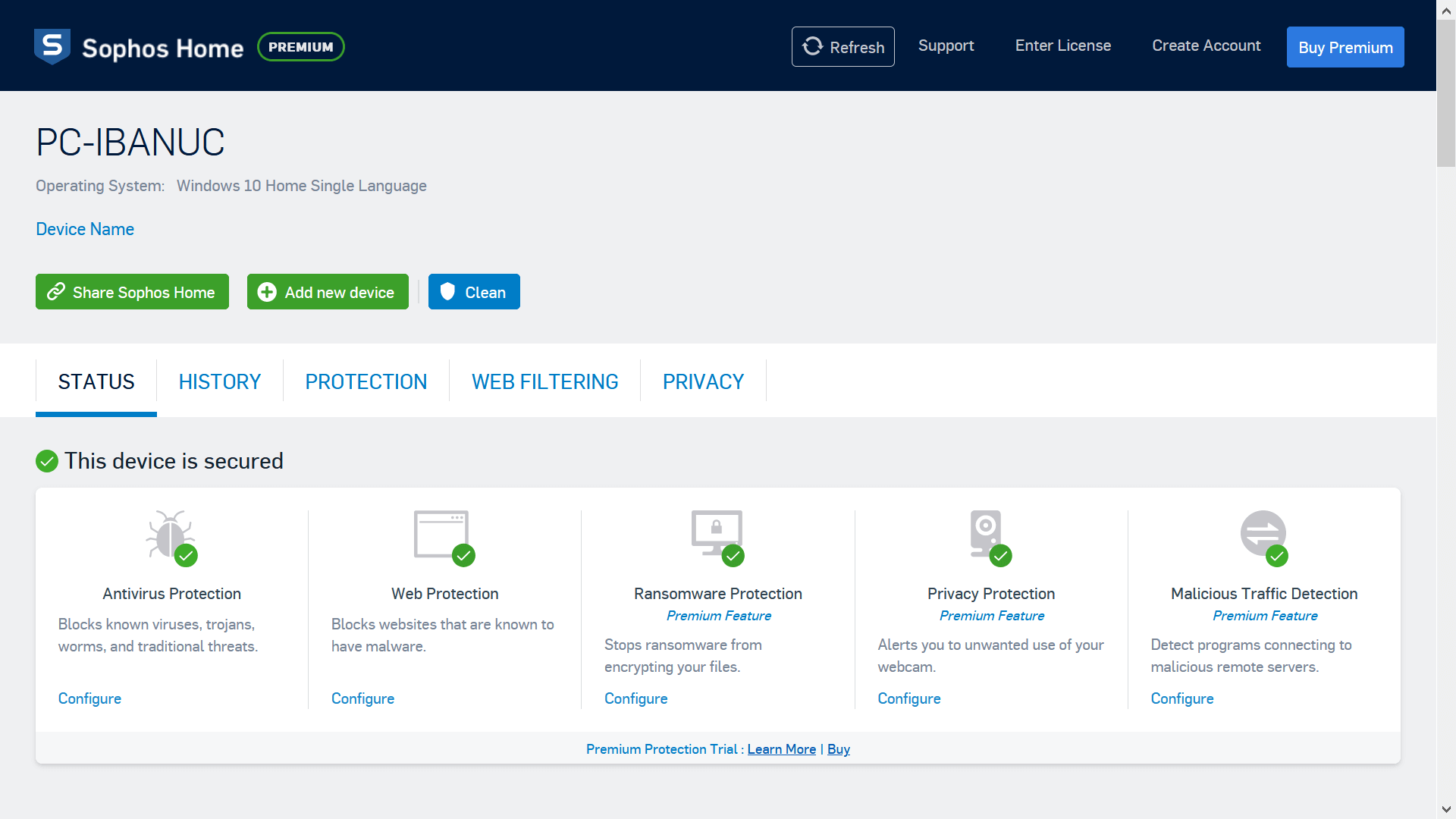Configure Privacy Protection
Image resolution: width=1456 pixels, height=819 pixels.
[x=909, y=698]
